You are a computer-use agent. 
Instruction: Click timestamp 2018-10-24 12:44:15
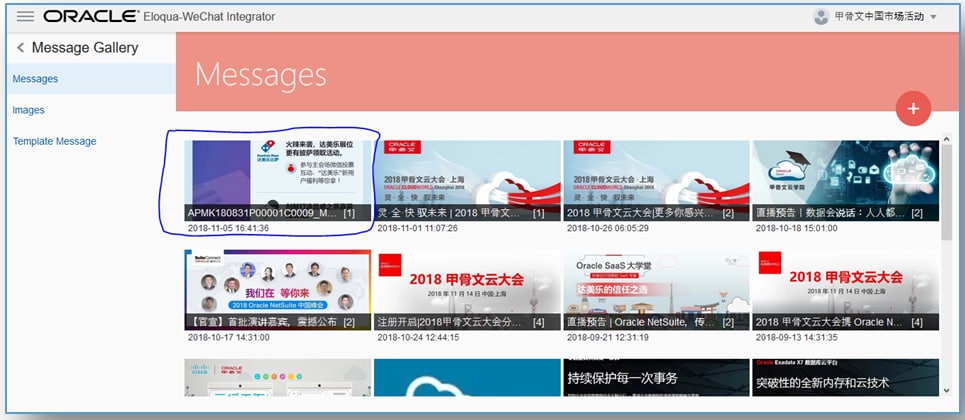click(418, 337)
